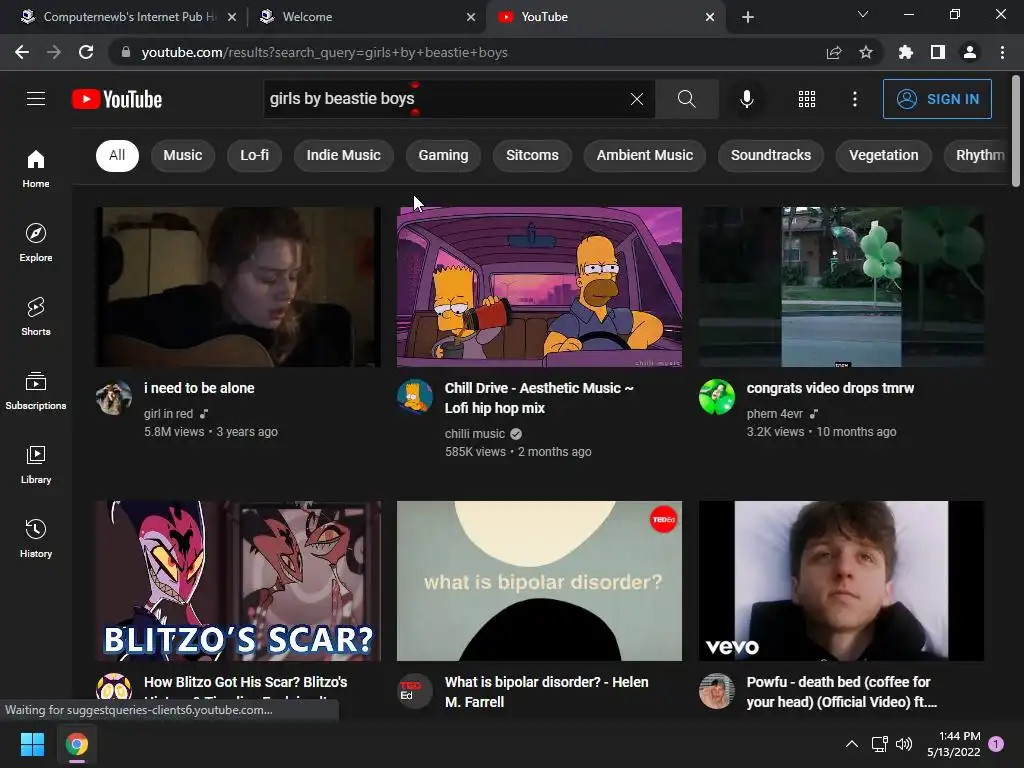Show hidden system tray icons
The image size is (1024, 768).
point(852,744)
